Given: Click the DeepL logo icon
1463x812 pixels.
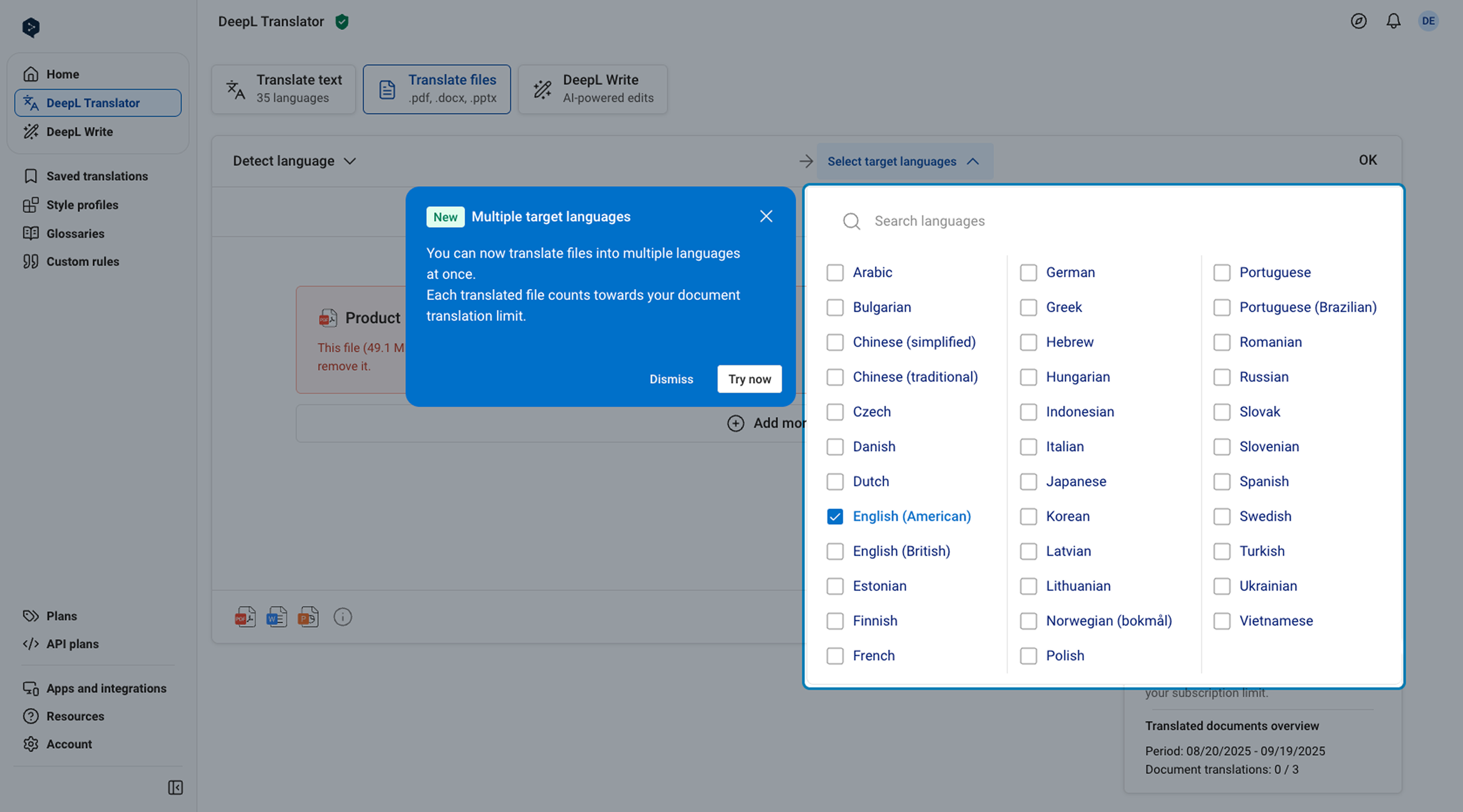Looking at the screenshot, I should point(30,27).
